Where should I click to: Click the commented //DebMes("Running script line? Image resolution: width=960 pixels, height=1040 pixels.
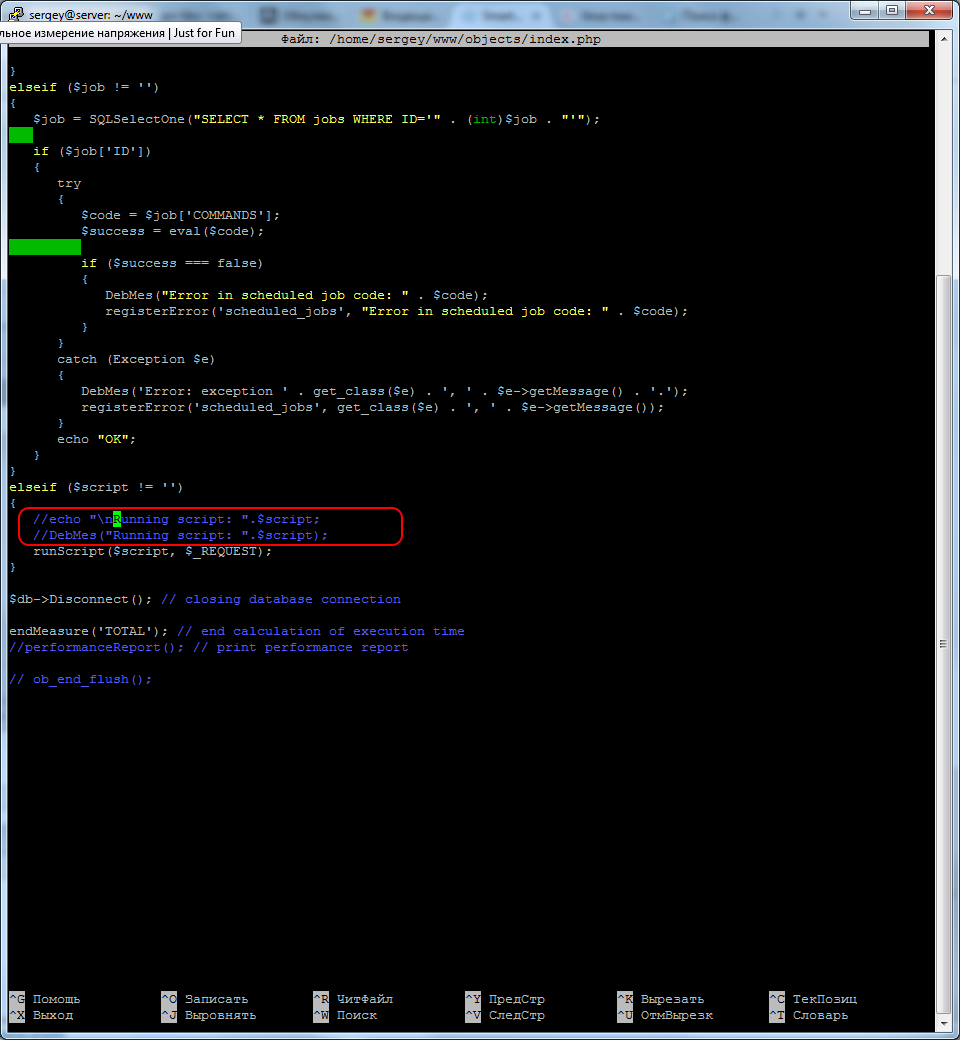180,535
